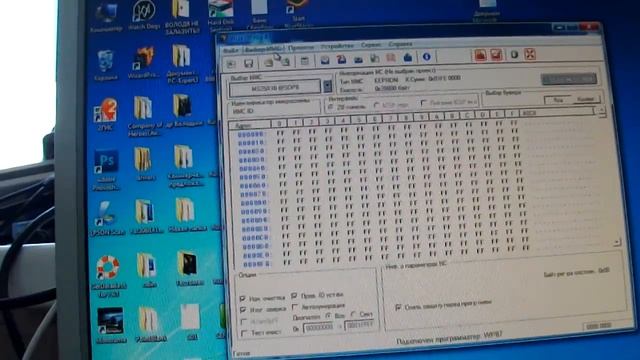This screenshot has width=640, height=360.
Task: Click address row 000000 in hex table
Action: [x=251, y=134]
